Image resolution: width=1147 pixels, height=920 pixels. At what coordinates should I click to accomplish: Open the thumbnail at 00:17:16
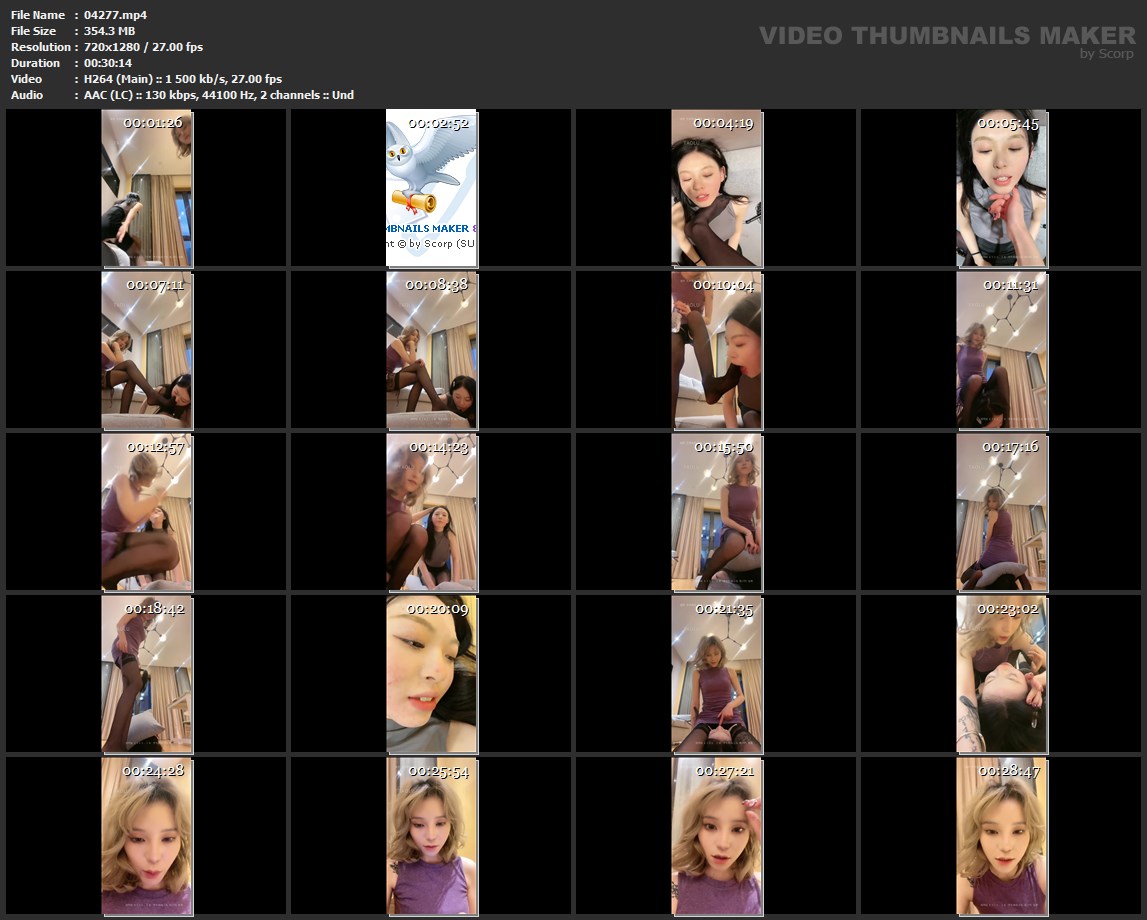(x=1001, y=512)
